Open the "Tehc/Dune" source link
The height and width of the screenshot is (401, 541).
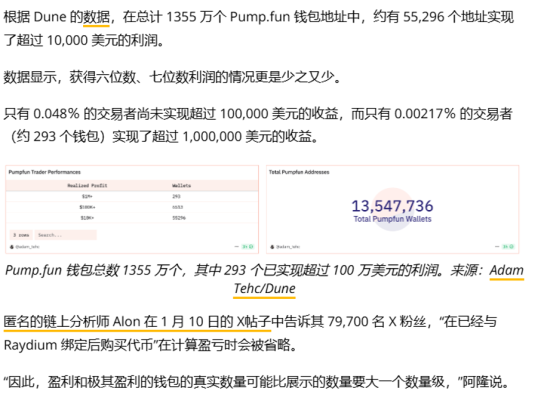click(x=264, y=288)
